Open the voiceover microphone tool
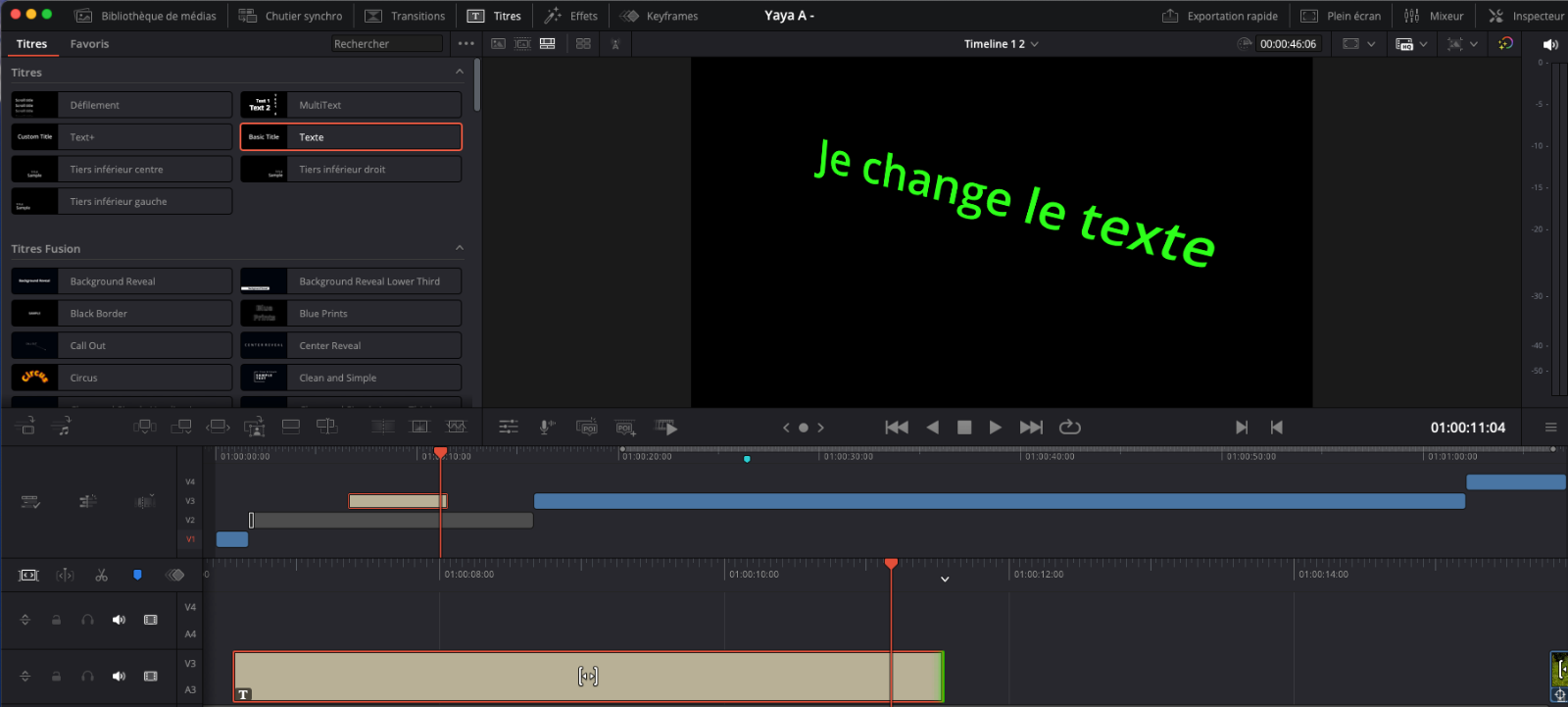This screenshot has height=707, width=1568. click(x=547, y=427)
